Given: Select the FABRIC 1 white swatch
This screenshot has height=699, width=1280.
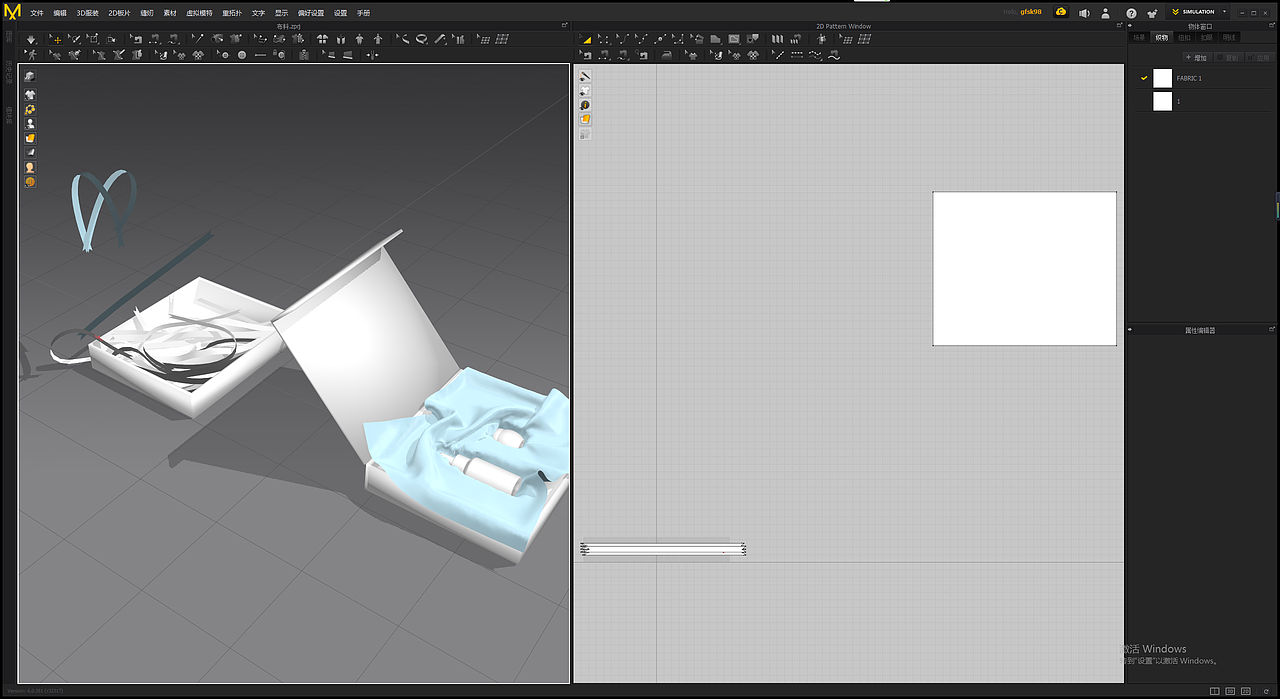Looking at the screenshot, I should pos(1162,78).
